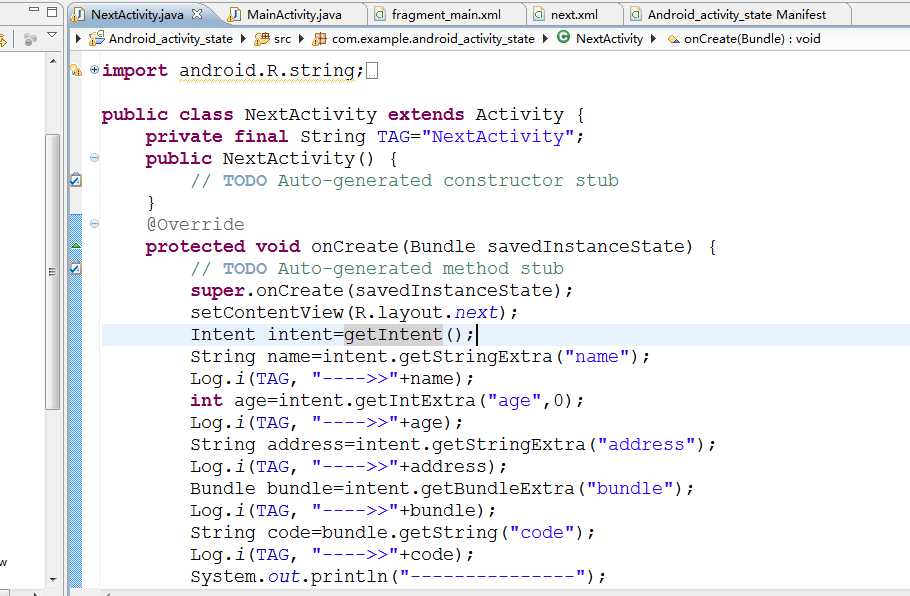Screen dimensions: 910x596
Task: Click the text 'import android.R.string;'
Action: pos(233,70)
